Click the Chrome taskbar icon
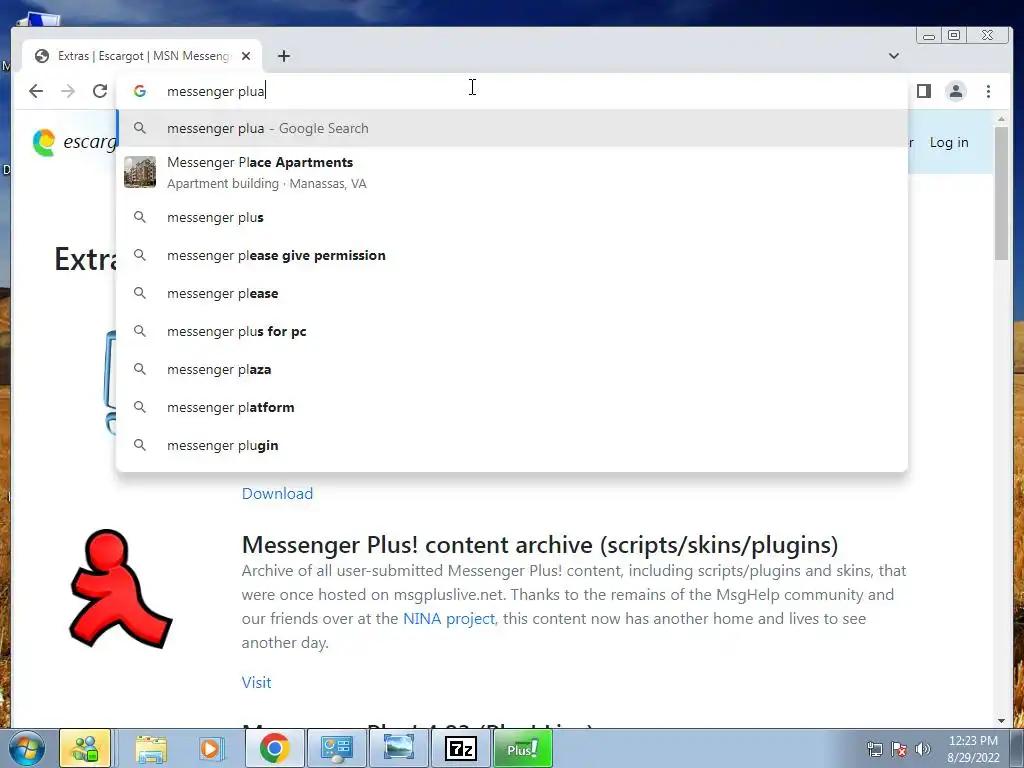 (274, 748)
